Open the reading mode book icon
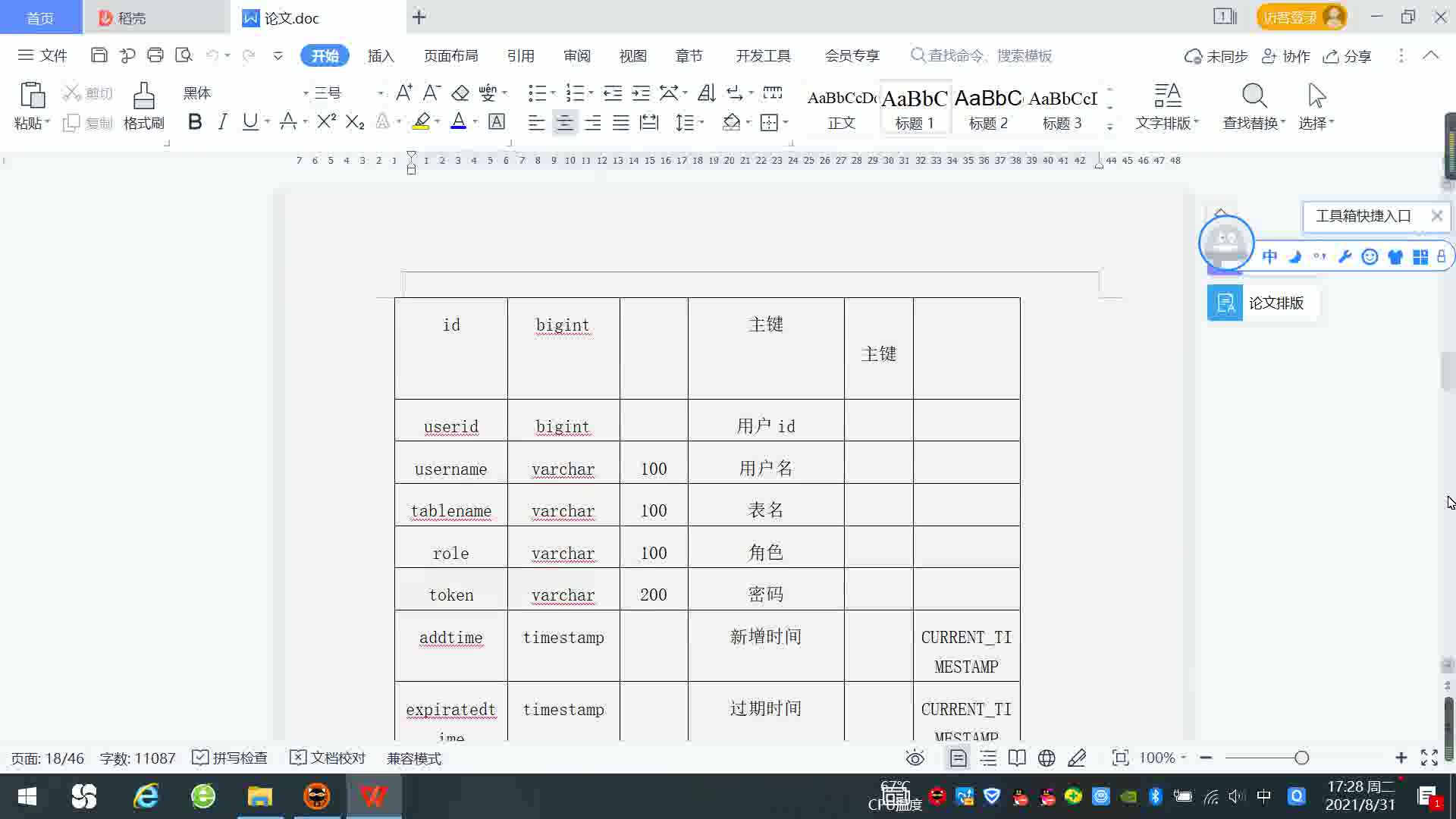This screenshot has height=819, width=1456. 1017,758
